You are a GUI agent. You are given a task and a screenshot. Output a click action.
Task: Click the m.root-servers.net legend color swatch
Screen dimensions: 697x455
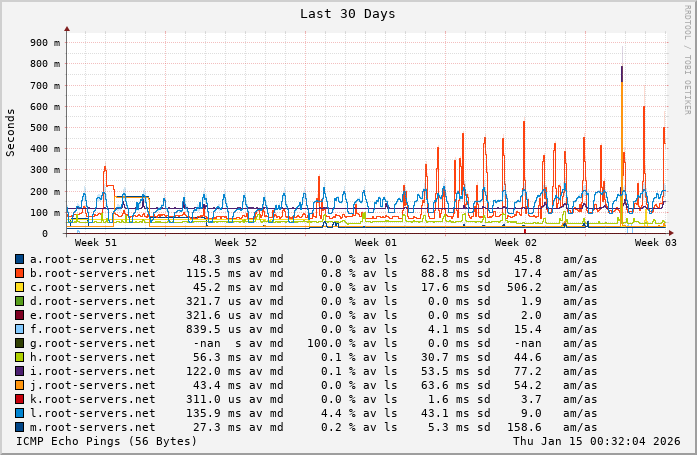point(19,427)
